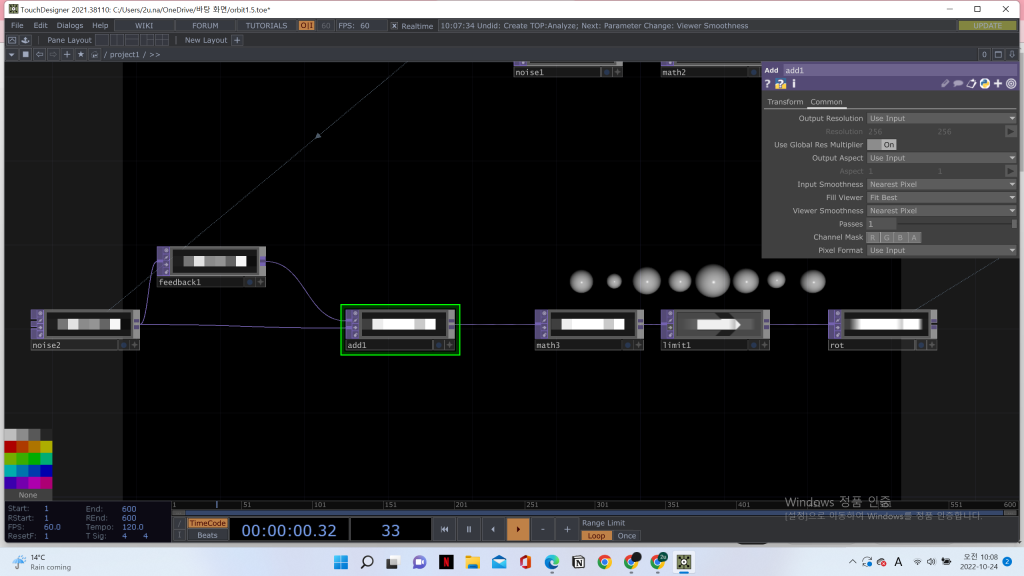Step forward one frame with plus button
Viewport: 1024px width, 576px height.
tap(567, 529)
